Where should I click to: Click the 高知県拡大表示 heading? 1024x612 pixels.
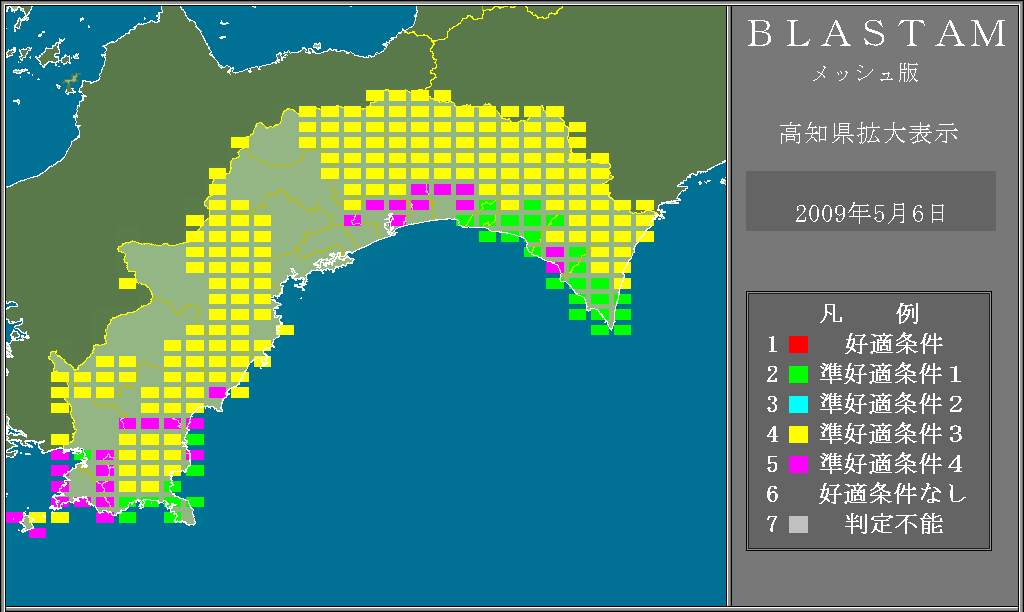[869, 133]
